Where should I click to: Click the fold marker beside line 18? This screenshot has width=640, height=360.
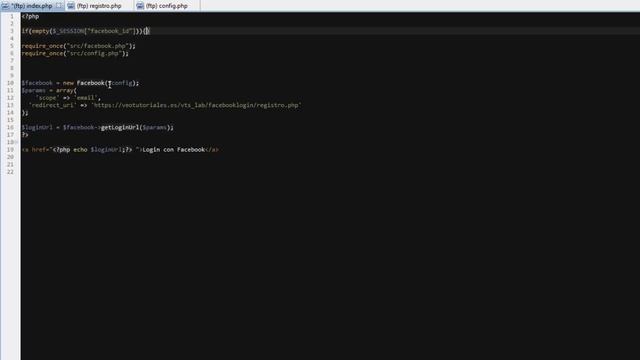tap(17, 142)
